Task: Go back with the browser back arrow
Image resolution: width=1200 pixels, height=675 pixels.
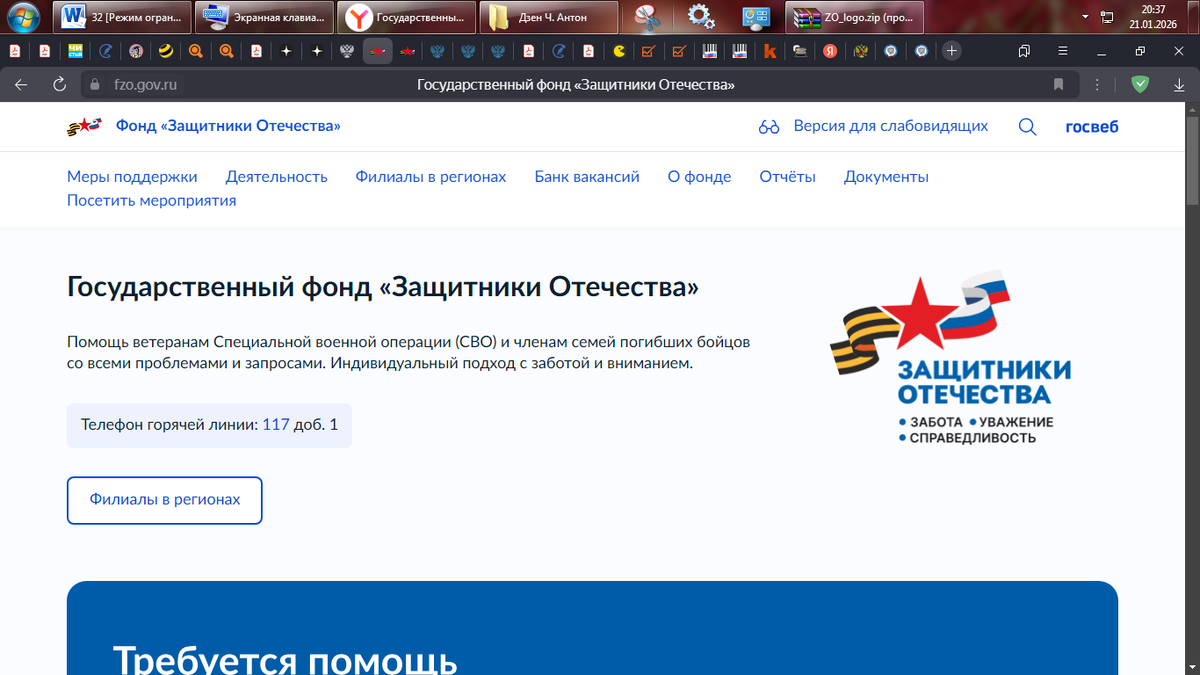Action: coord(20,85)
